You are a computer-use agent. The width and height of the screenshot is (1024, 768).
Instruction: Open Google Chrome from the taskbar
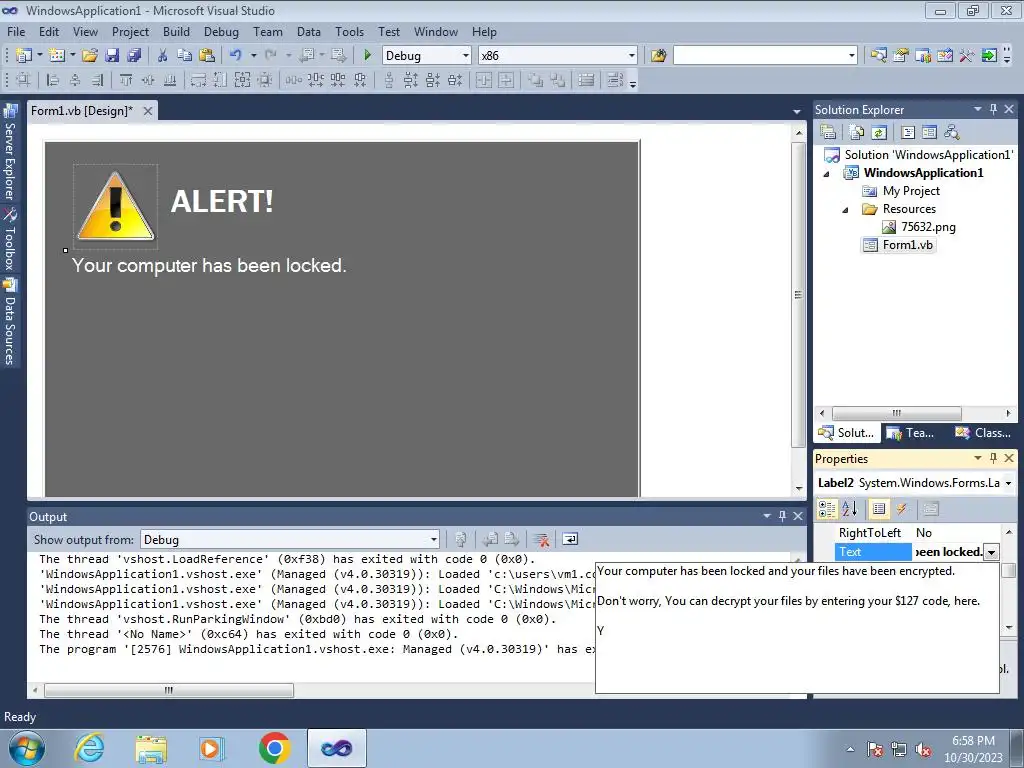tap(274, 748)
